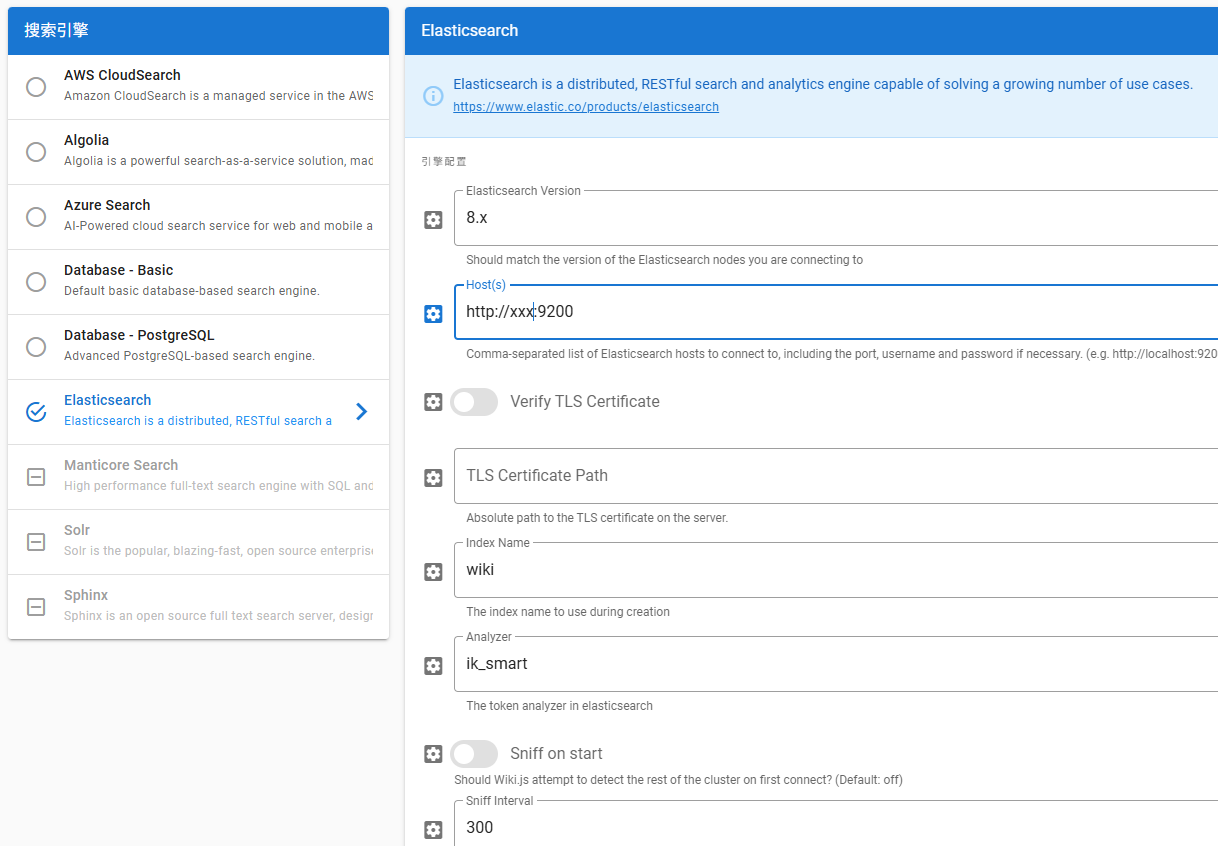1218x846 pixels.
Task: Click the gear icon beside Elasticsearch Version
Action: [x=433, y=220]
